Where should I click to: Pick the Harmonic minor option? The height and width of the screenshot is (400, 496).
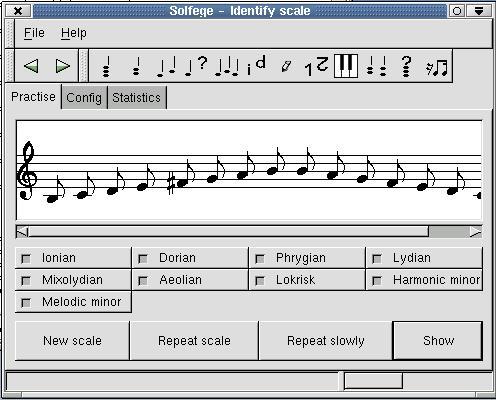(424, 280)
